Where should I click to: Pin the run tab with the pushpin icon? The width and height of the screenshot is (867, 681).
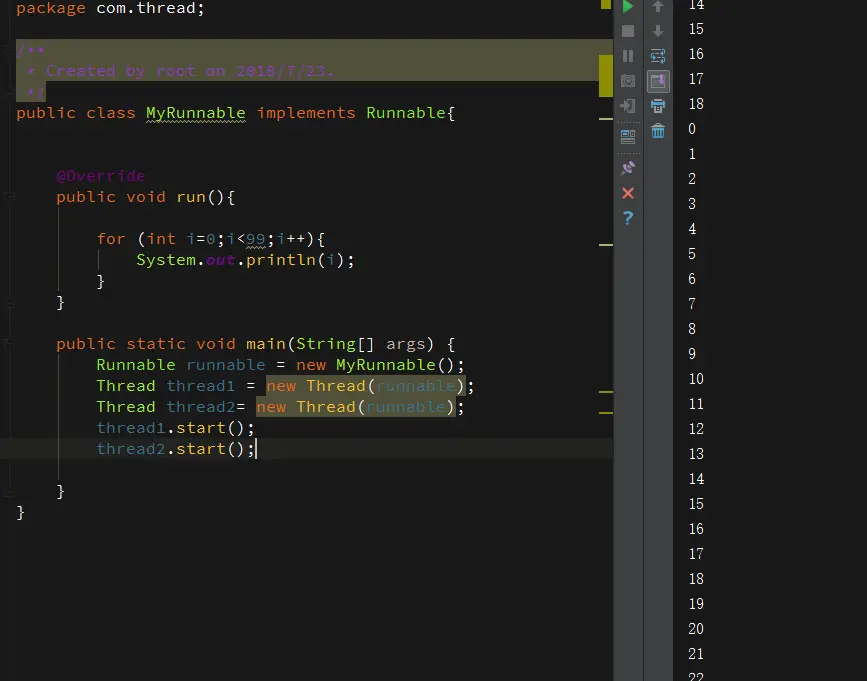(x=628, y=168)
